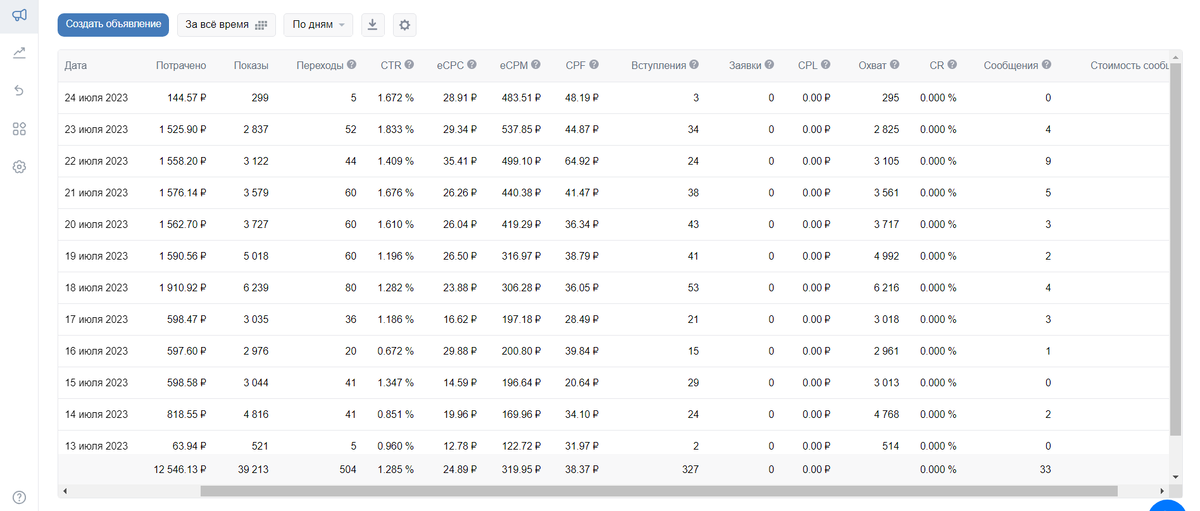Select the 16 июля 2023 date cell

point(96,351)
